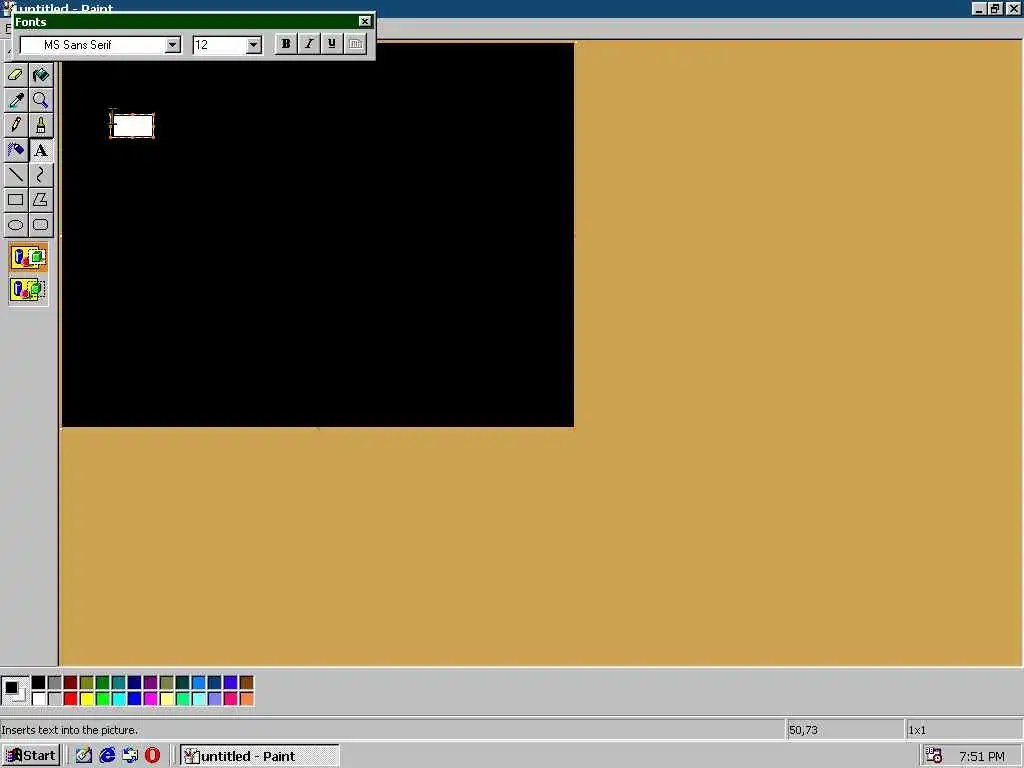Select the Eraser tool
The image size is (1024, 768).
pyautogui.click(x=16, y=75)
